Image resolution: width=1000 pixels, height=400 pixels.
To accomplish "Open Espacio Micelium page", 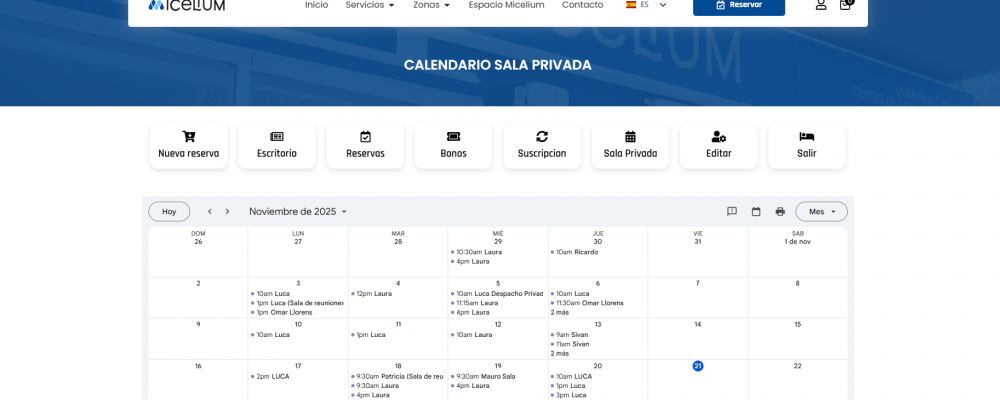I will (x=506, y=5).
